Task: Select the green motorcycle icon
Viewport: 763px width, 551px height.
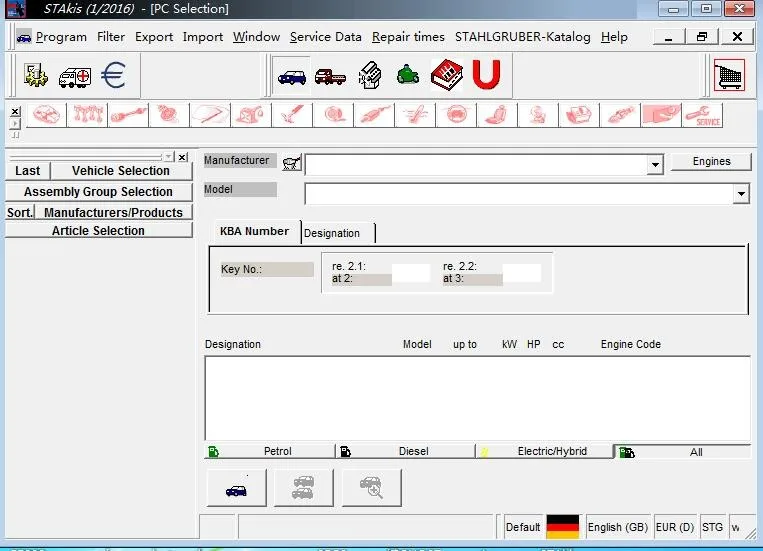Action: point(408,75)
